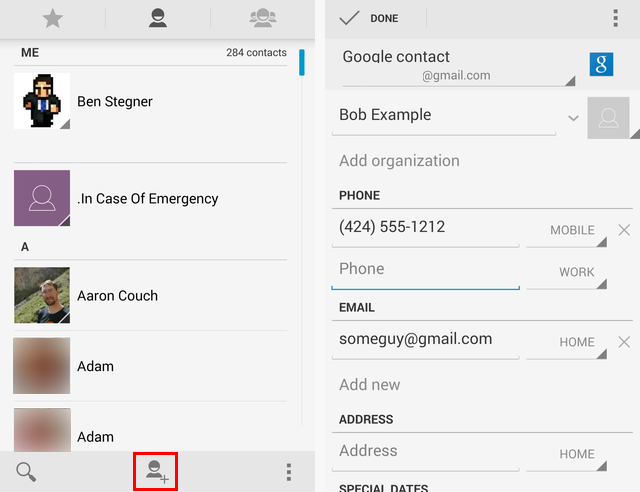Open the contacts list overflow menu

[x=289, y=472]
